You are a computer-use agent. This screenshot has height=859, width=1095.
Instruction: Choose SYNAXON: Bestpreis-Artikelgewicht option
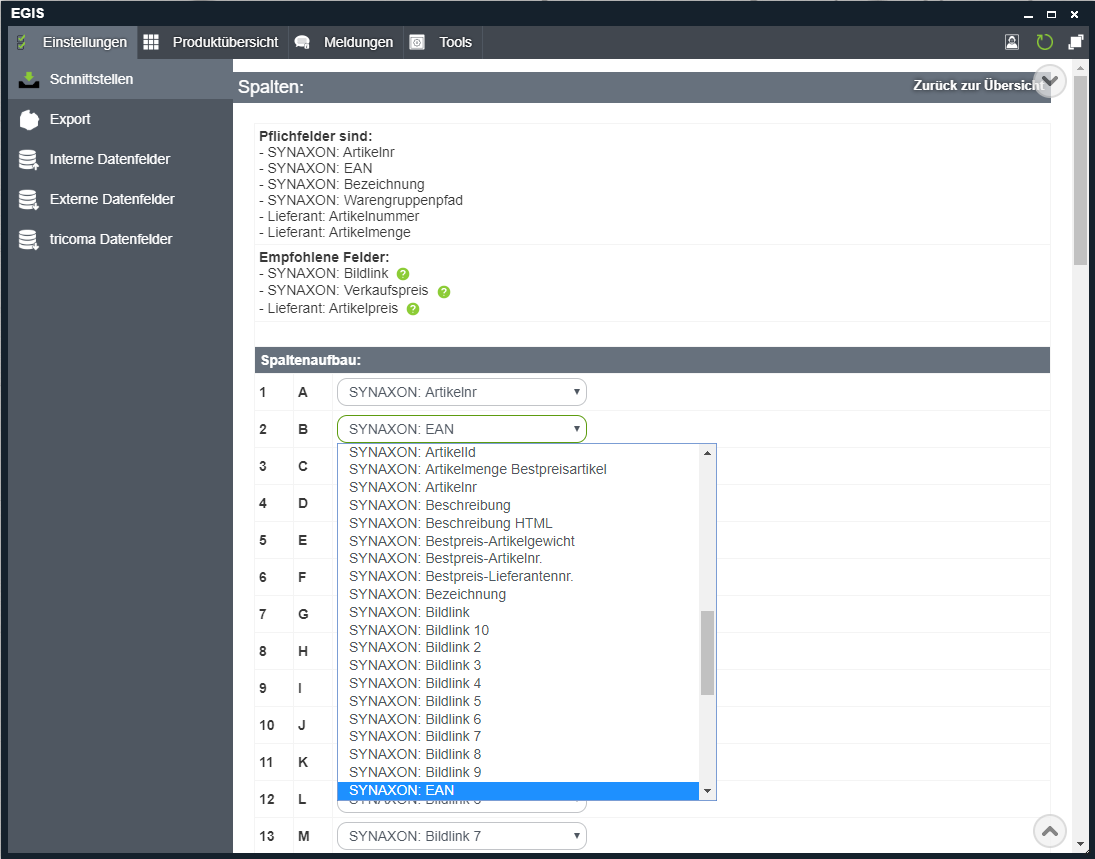[x=518, y=541]
